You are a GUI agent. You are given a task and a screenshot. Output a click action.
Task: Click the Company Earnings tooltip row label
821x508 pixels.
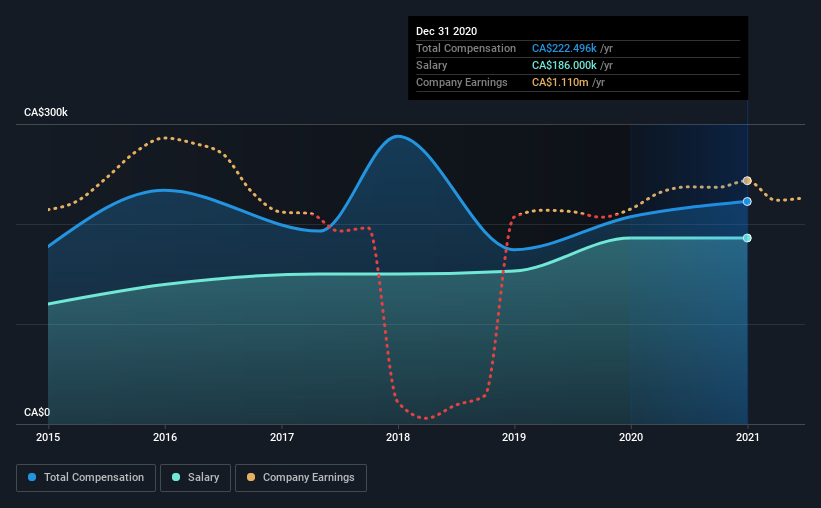(x=462, y=82)
